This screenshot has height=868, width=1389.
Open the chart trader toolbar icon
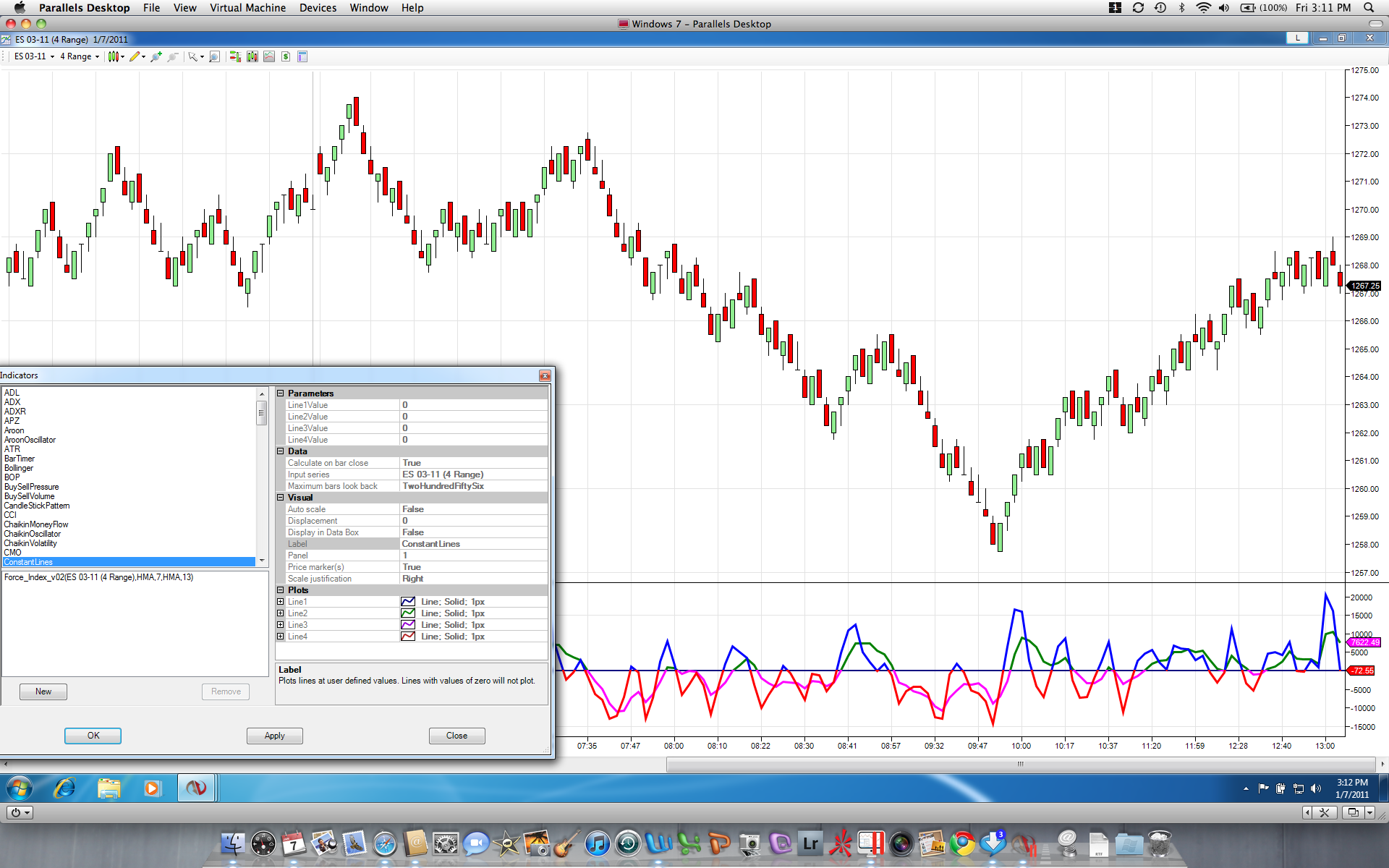(235, 56)
